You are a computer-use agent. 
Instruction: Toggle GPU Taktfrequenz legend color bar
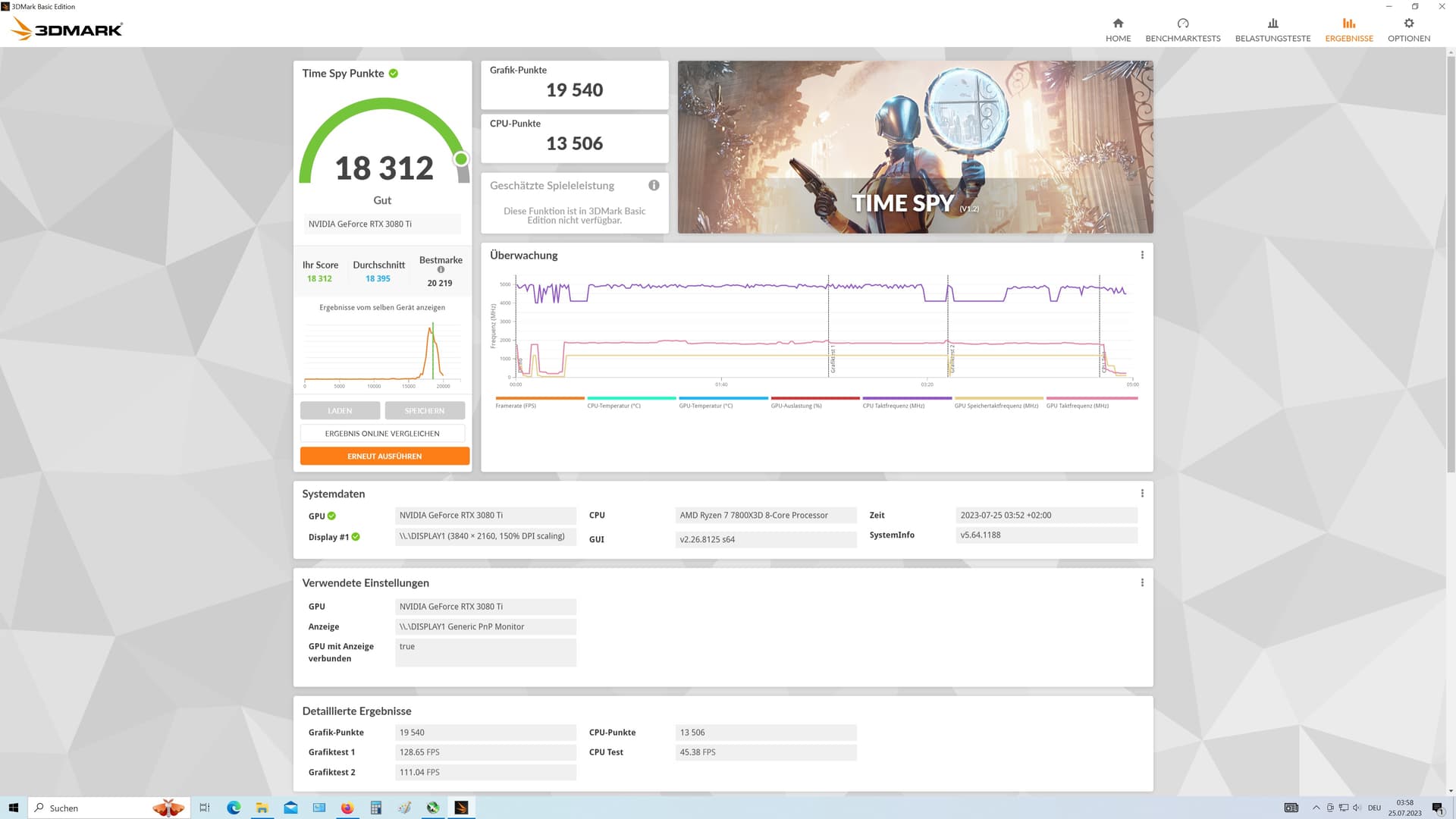pyautogui.click(x=1091, y=398)
